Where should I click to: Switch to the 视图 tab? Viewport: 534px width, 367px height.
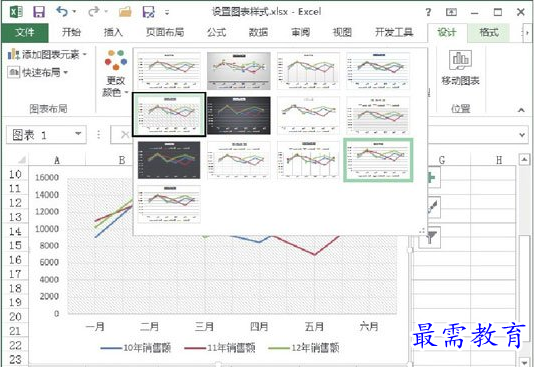(342, 32)
